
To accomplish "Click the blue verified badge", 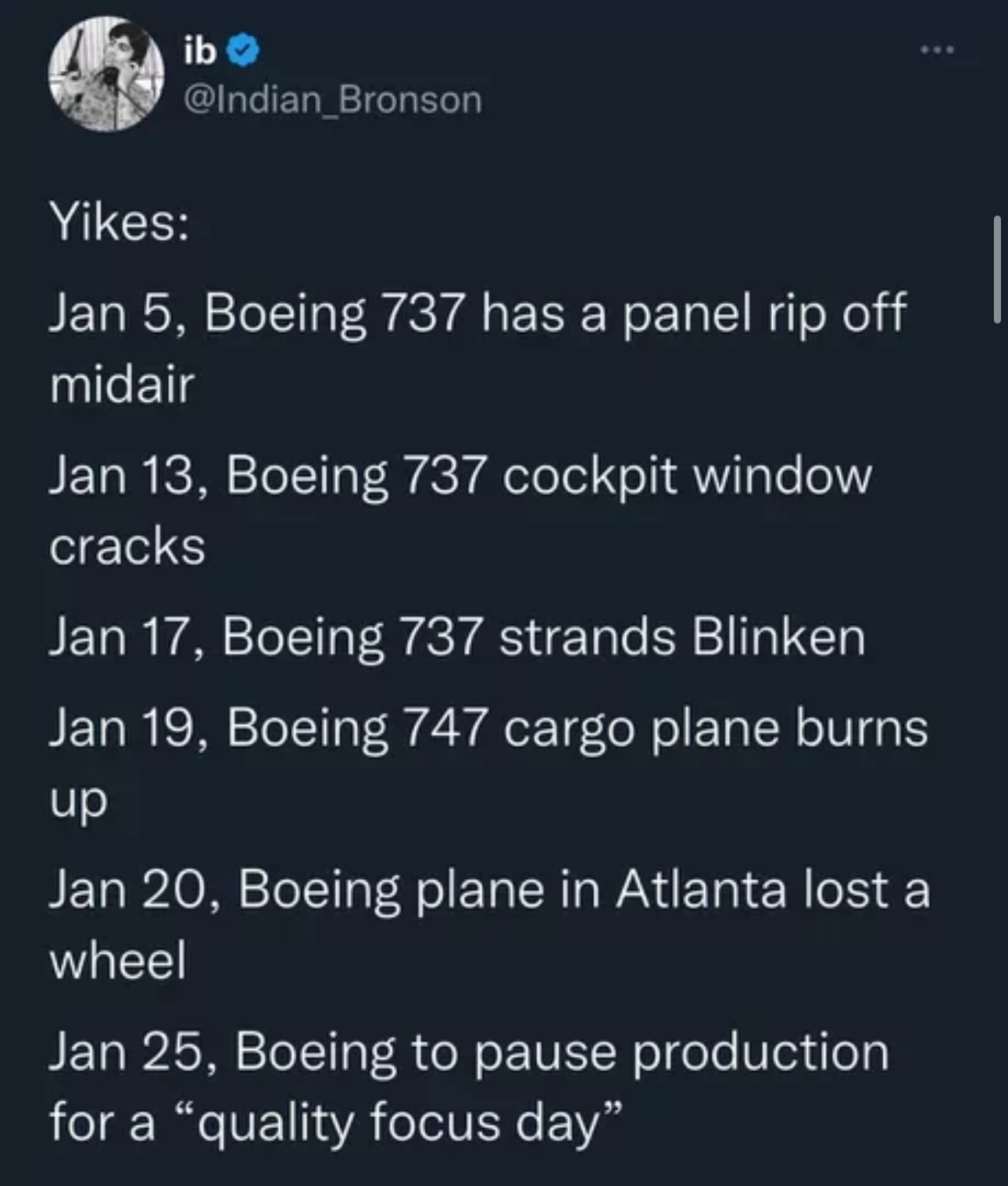I will 243,52.
